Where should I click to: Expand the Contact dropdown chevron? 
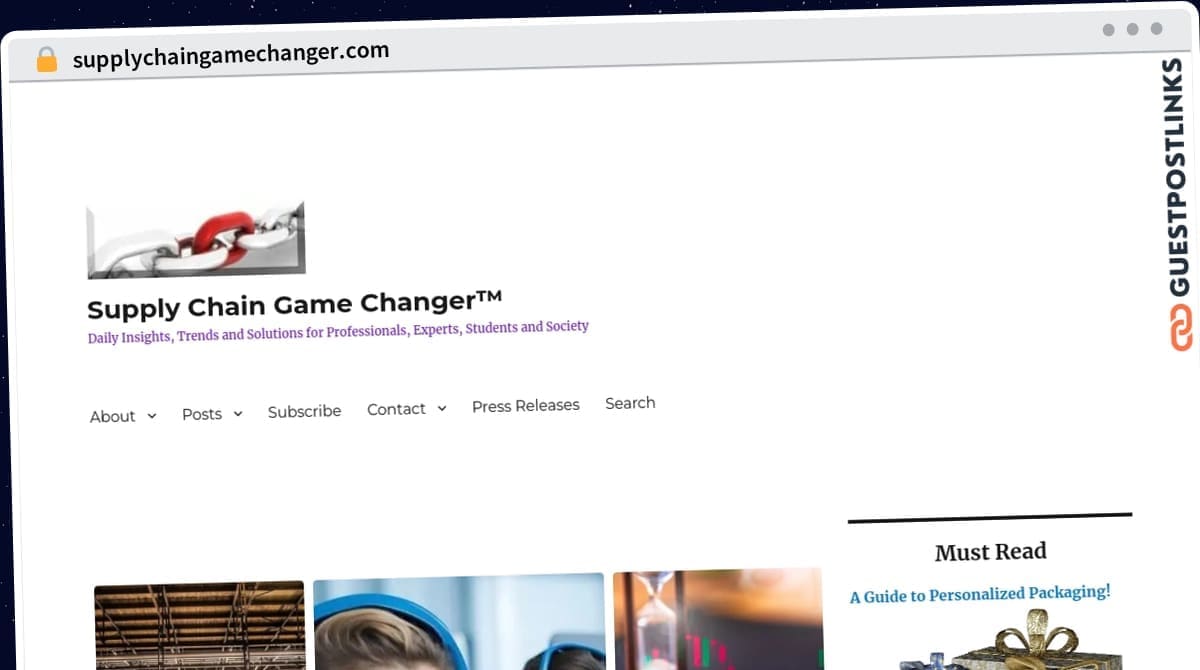[x=442, y=408]
